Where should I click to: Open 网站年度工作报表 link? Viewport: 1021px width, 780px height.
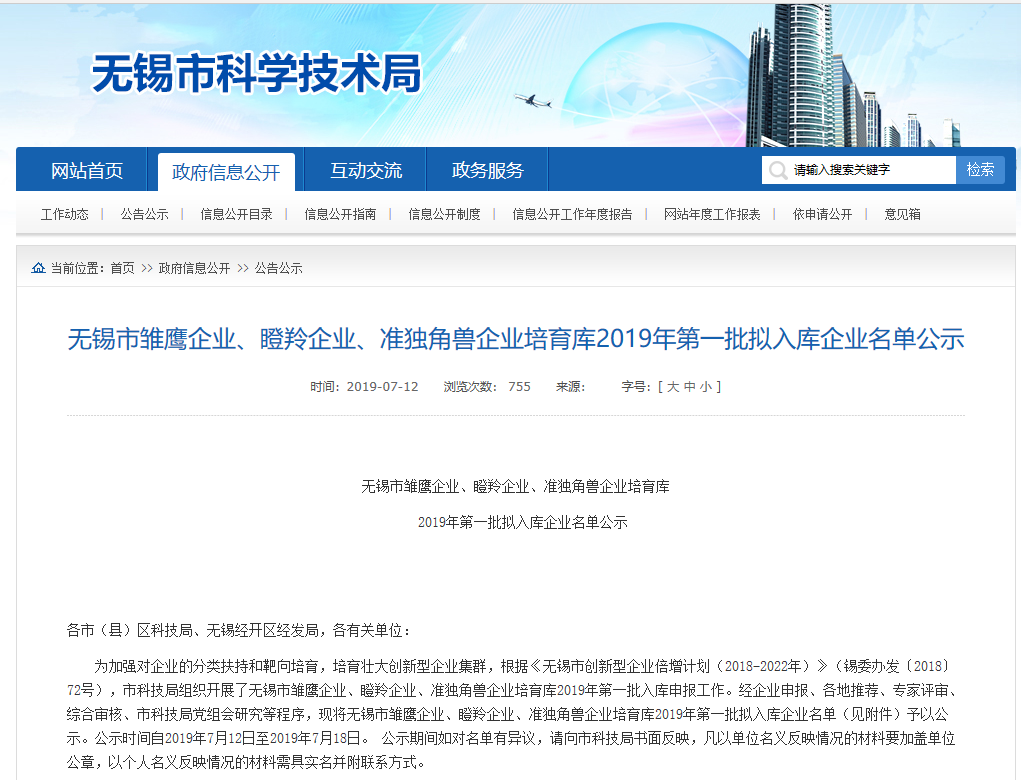pos(713,214)
